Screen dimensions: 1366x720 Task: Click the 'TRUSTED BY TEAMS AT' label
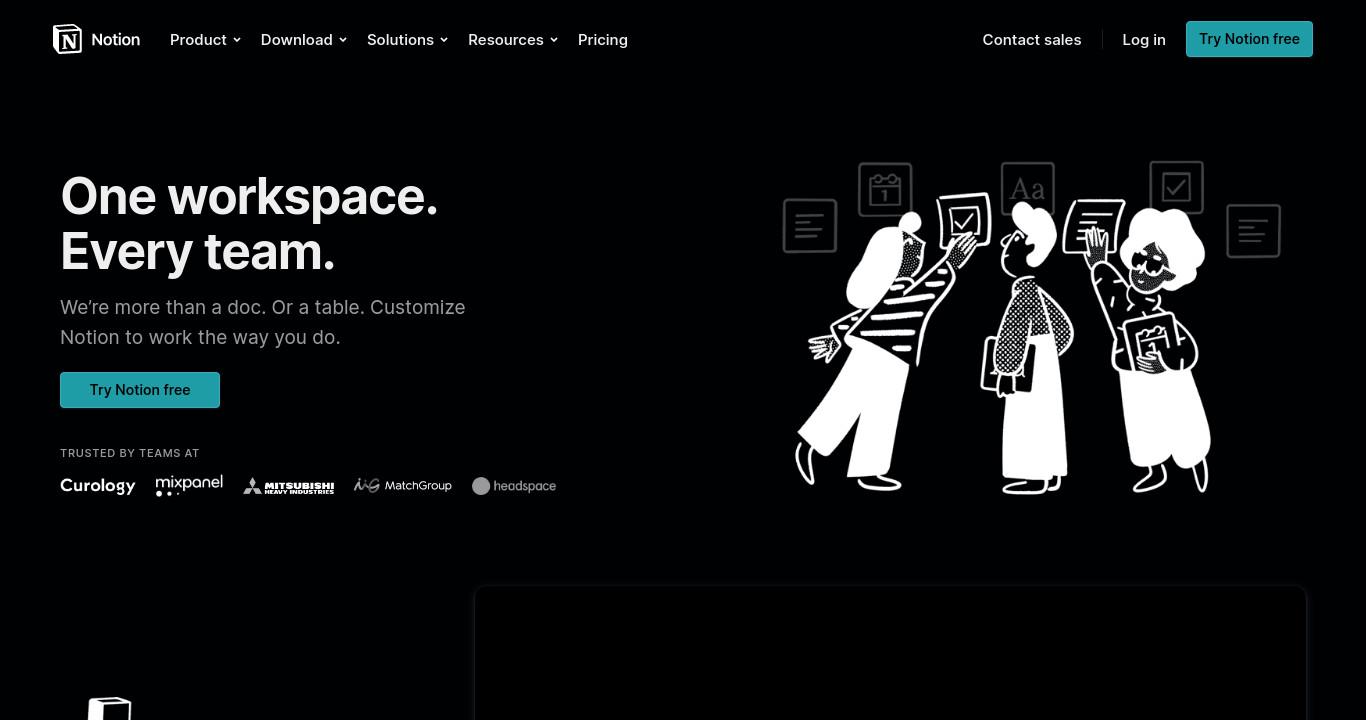(130, 453)
